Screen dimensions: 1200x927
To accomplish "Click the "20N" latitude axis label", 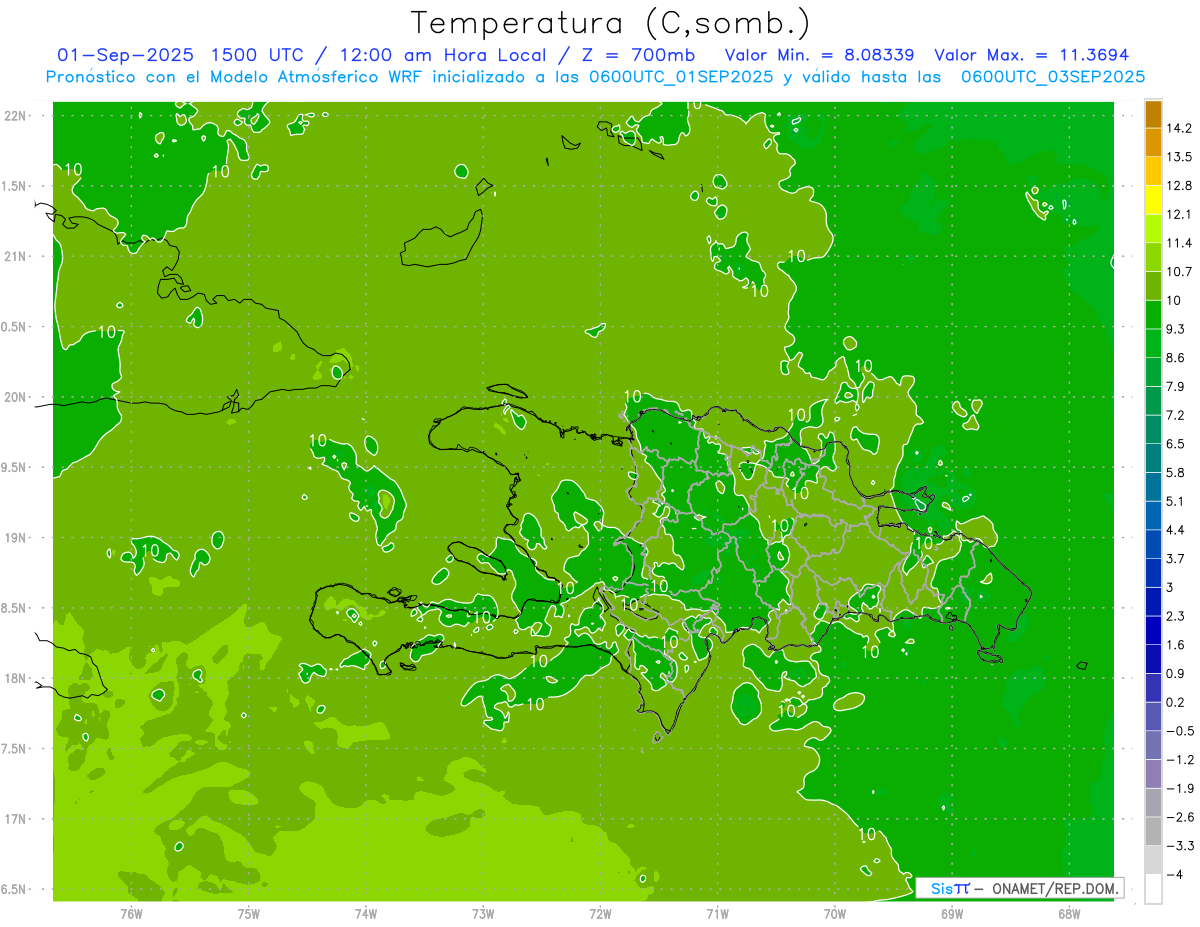I will tap(15, 397).
